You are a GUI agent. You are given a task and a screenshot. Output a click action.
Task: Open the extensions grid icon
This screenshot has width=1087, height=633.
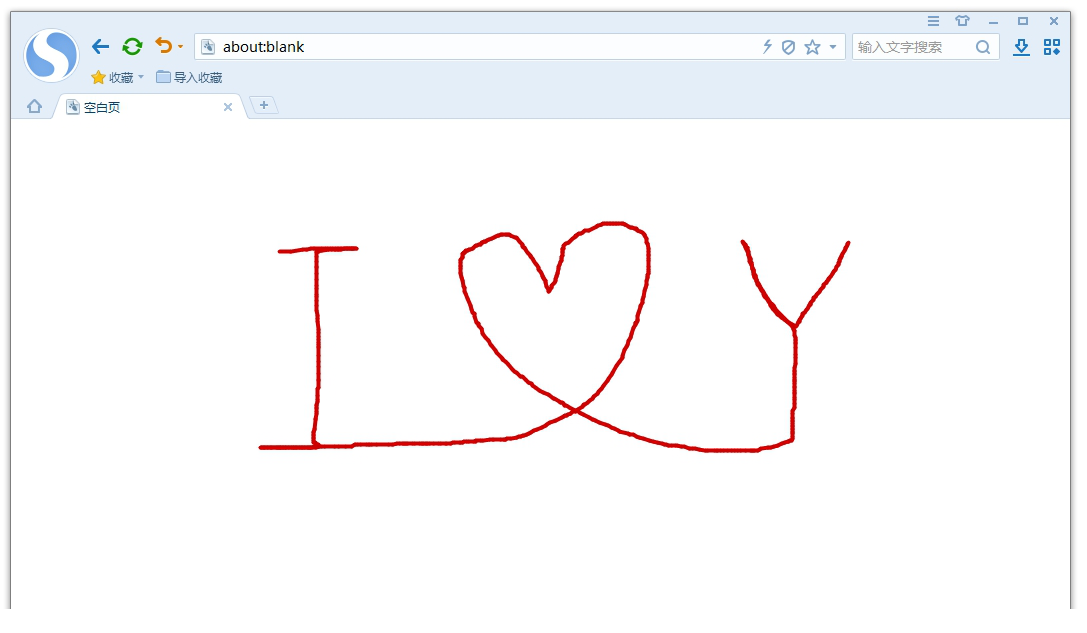[1052, 47]
